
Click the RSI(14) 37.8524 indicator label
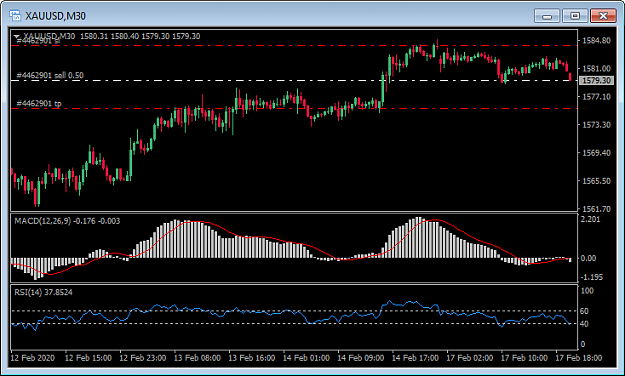[x=43, y=292]
